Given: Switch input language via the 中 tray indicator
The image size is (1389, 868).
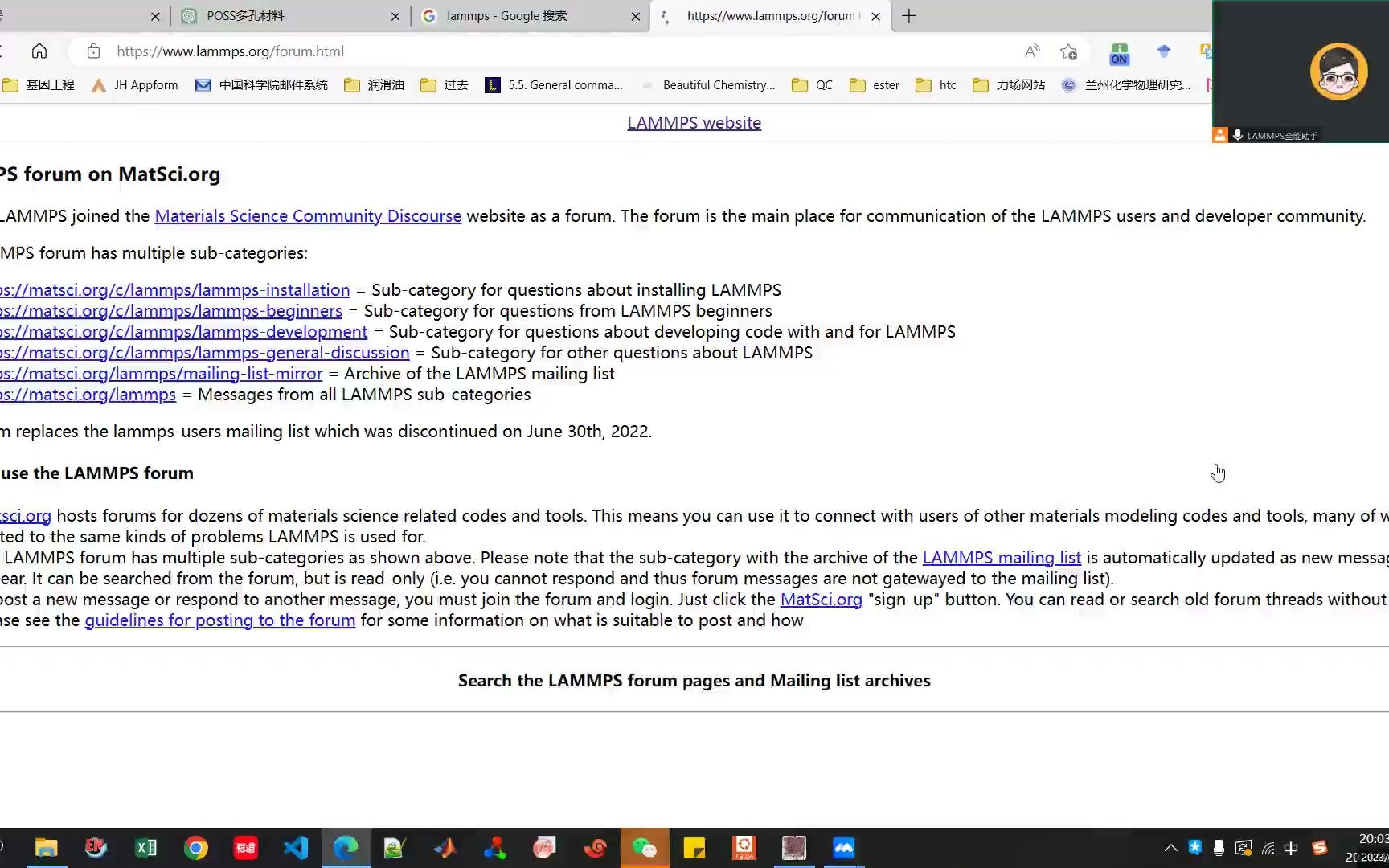Looking at the screenshot, I should coord(1291,848).
